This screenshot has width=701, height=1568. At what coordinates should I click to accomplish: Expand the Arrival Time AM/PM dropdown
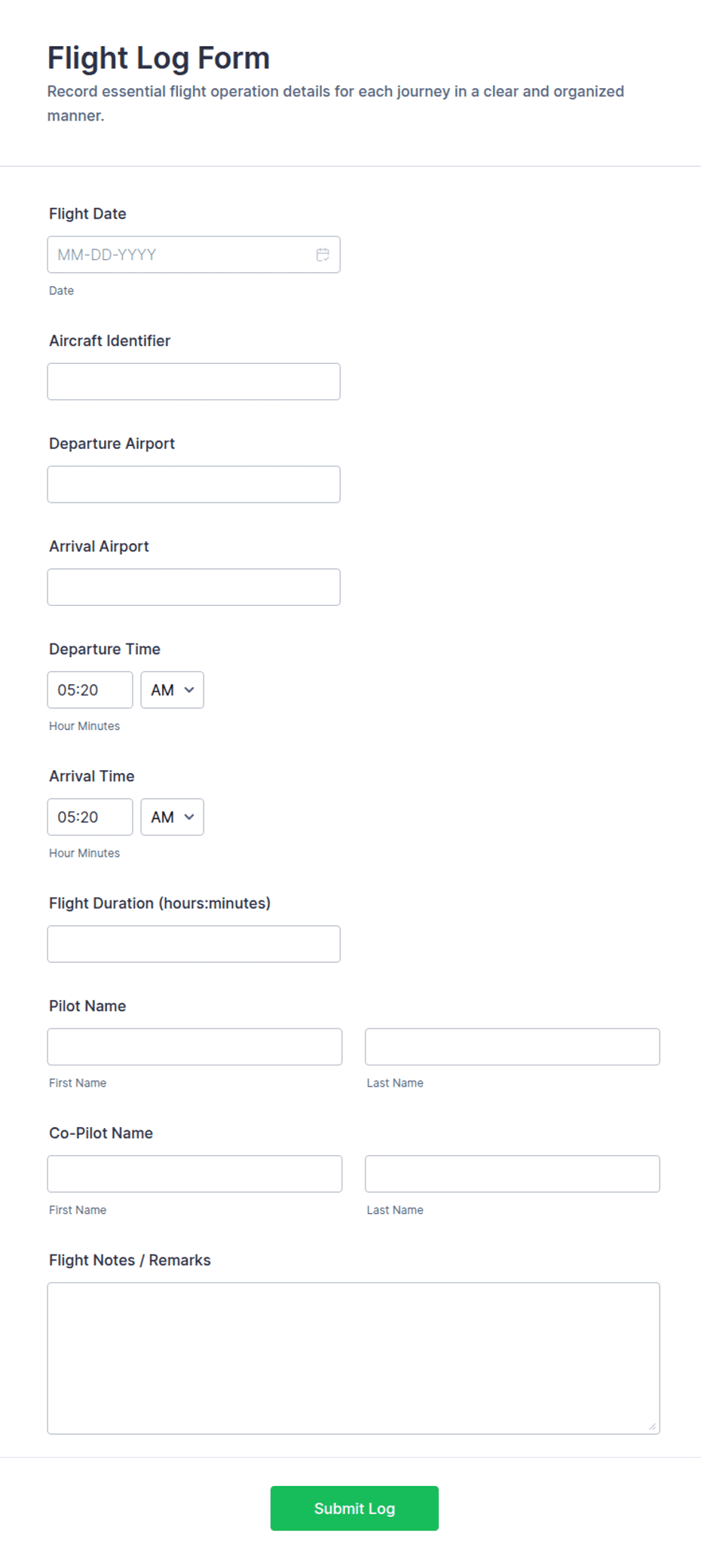[x=172, y=817]
